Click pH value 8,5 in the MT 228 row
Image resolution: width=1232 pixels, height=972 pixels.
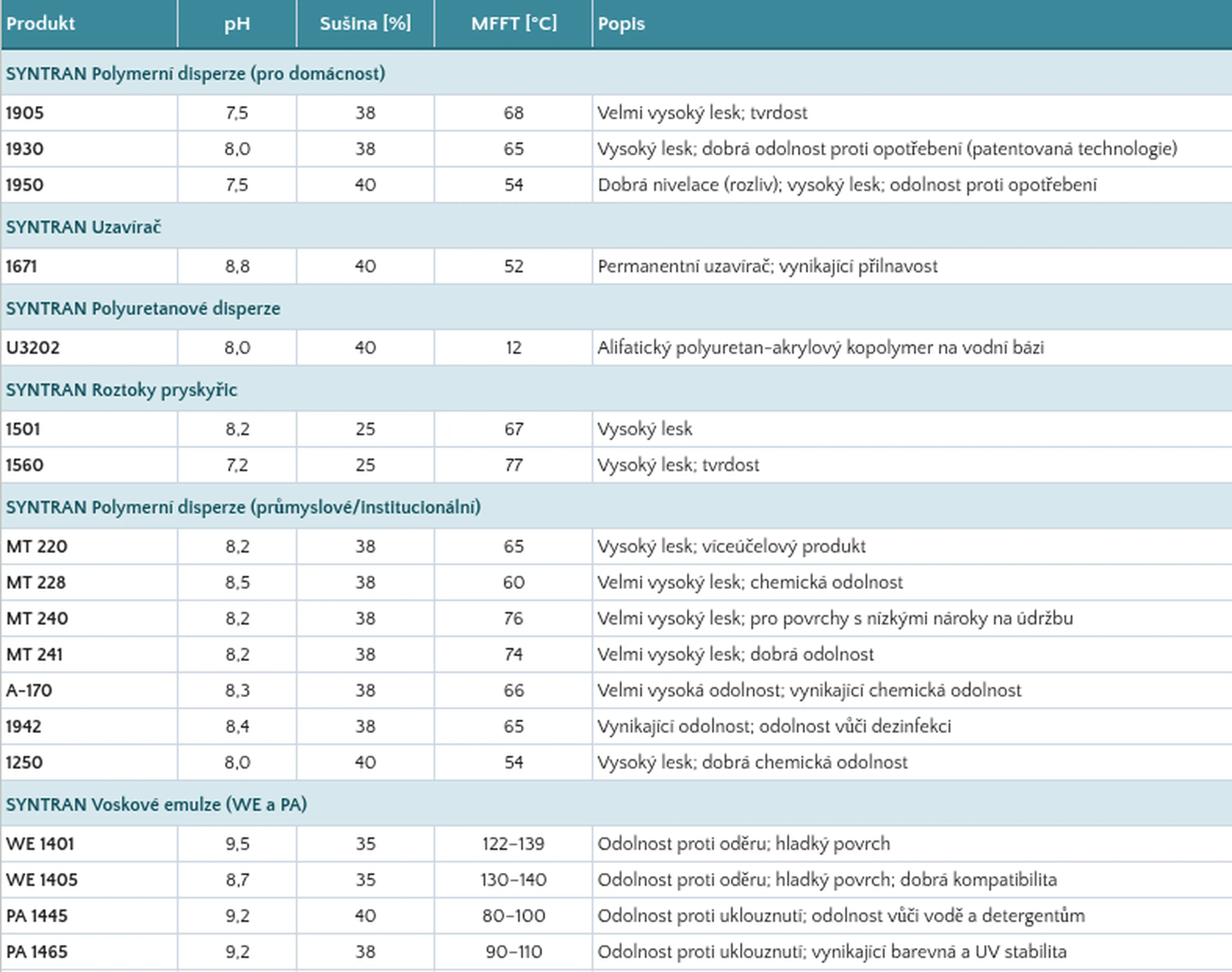pos(237,582)
